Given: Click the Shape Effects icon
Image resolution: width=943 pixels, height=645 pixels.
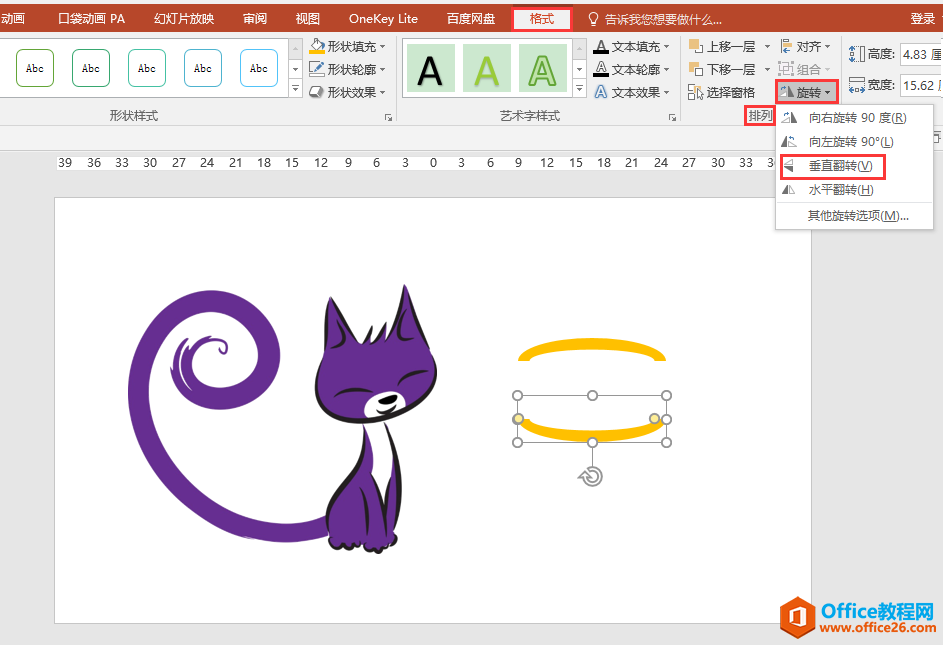Looking at the screenshot, I should (x=317, y=92).
